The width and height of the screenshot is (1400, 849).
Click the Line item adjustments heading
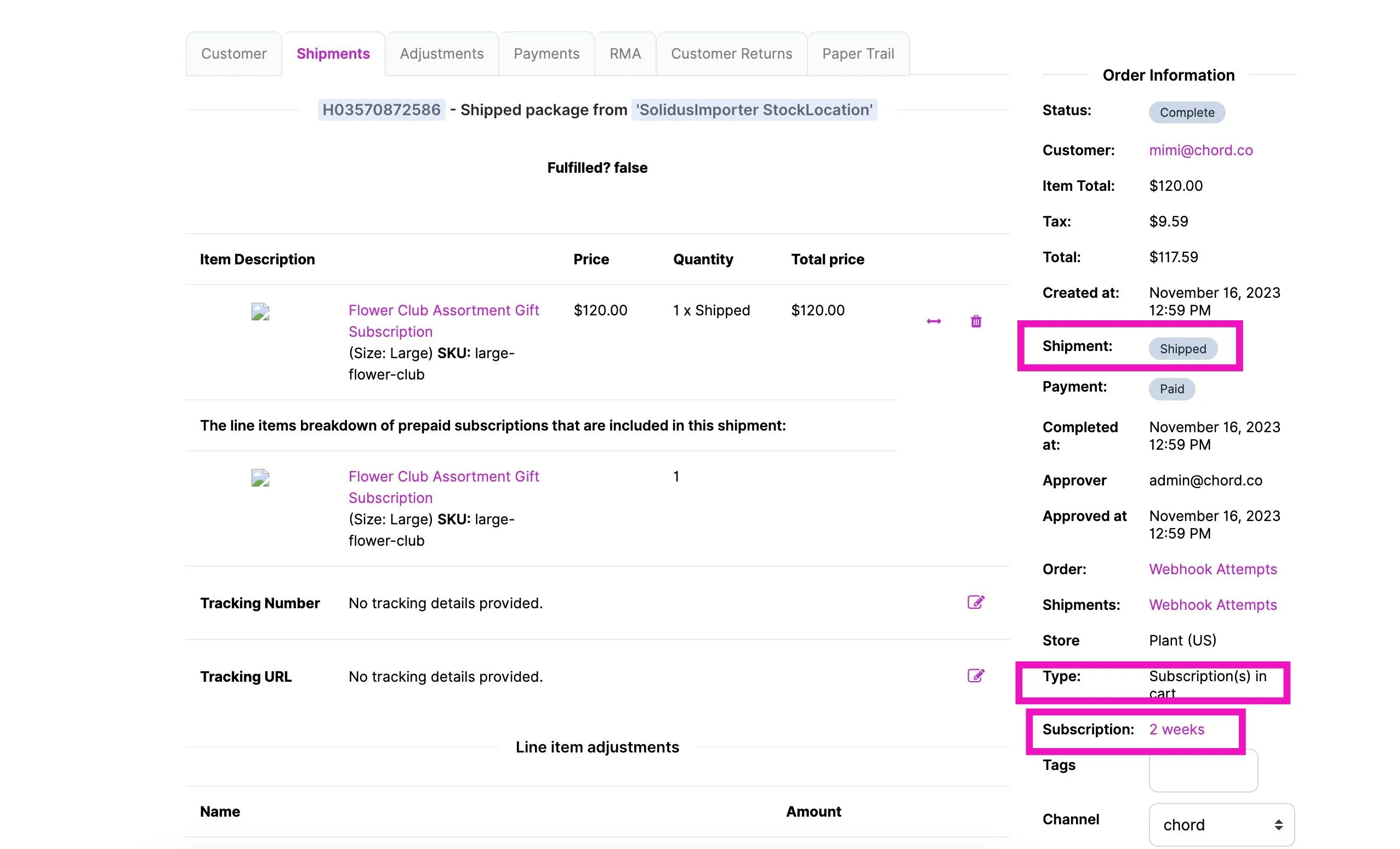(597, 747)
